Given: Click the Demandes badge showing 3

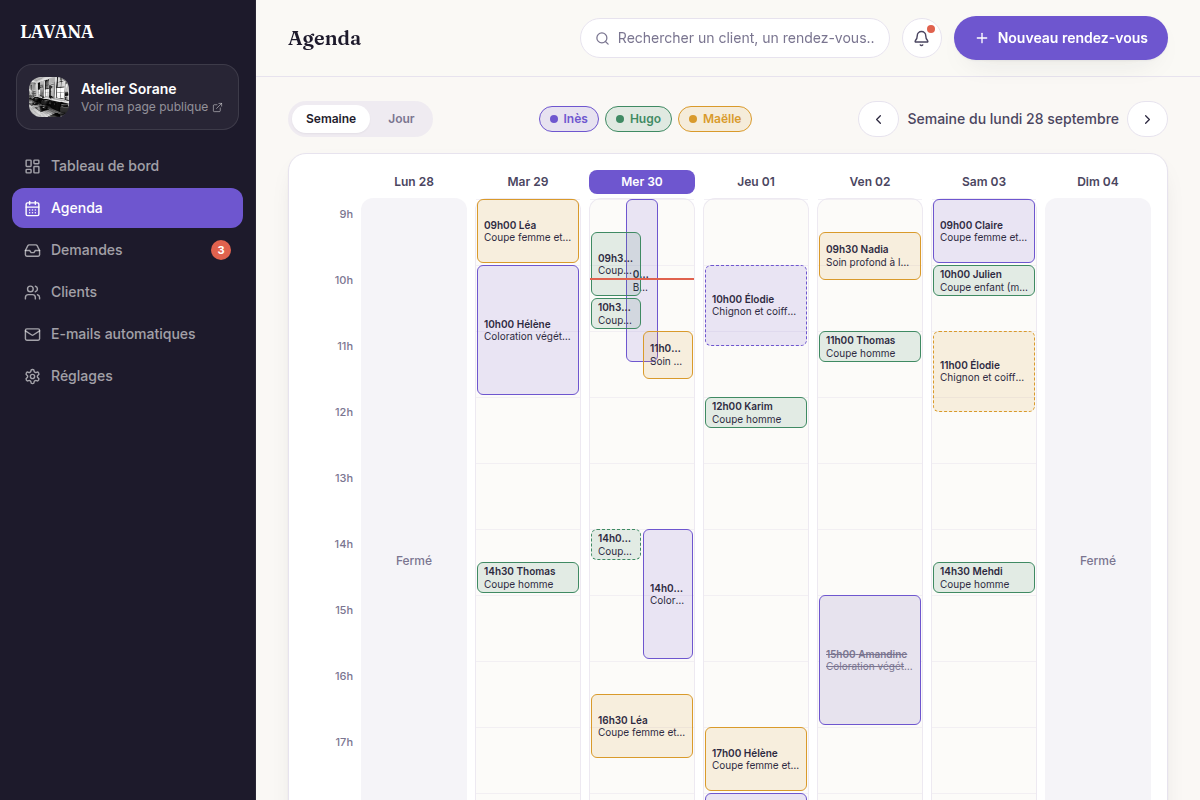Looking at the screenshot, I should tap(221, 250).
